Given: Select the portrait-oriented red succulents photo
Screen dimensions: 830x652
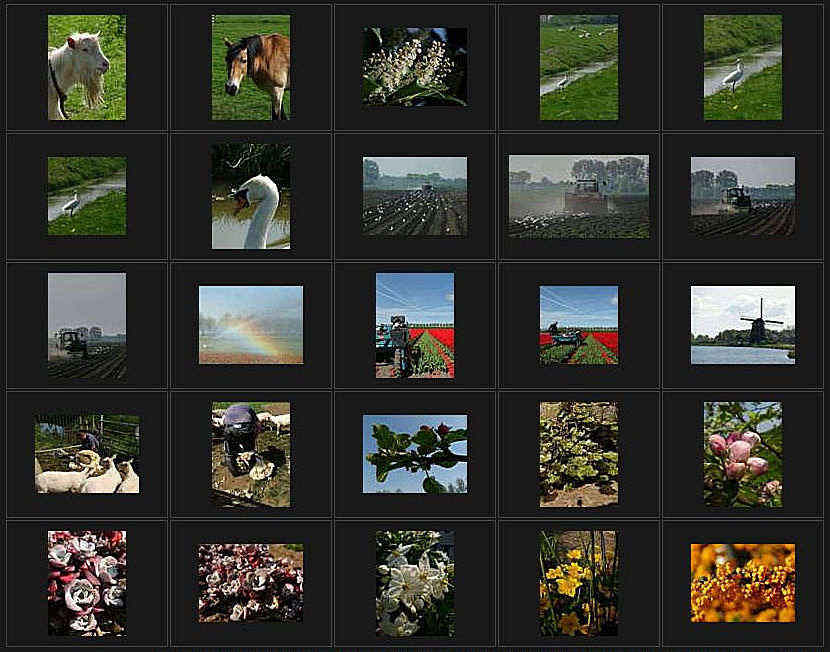Looking at the screenshot, I should click(x=87, y=583).
